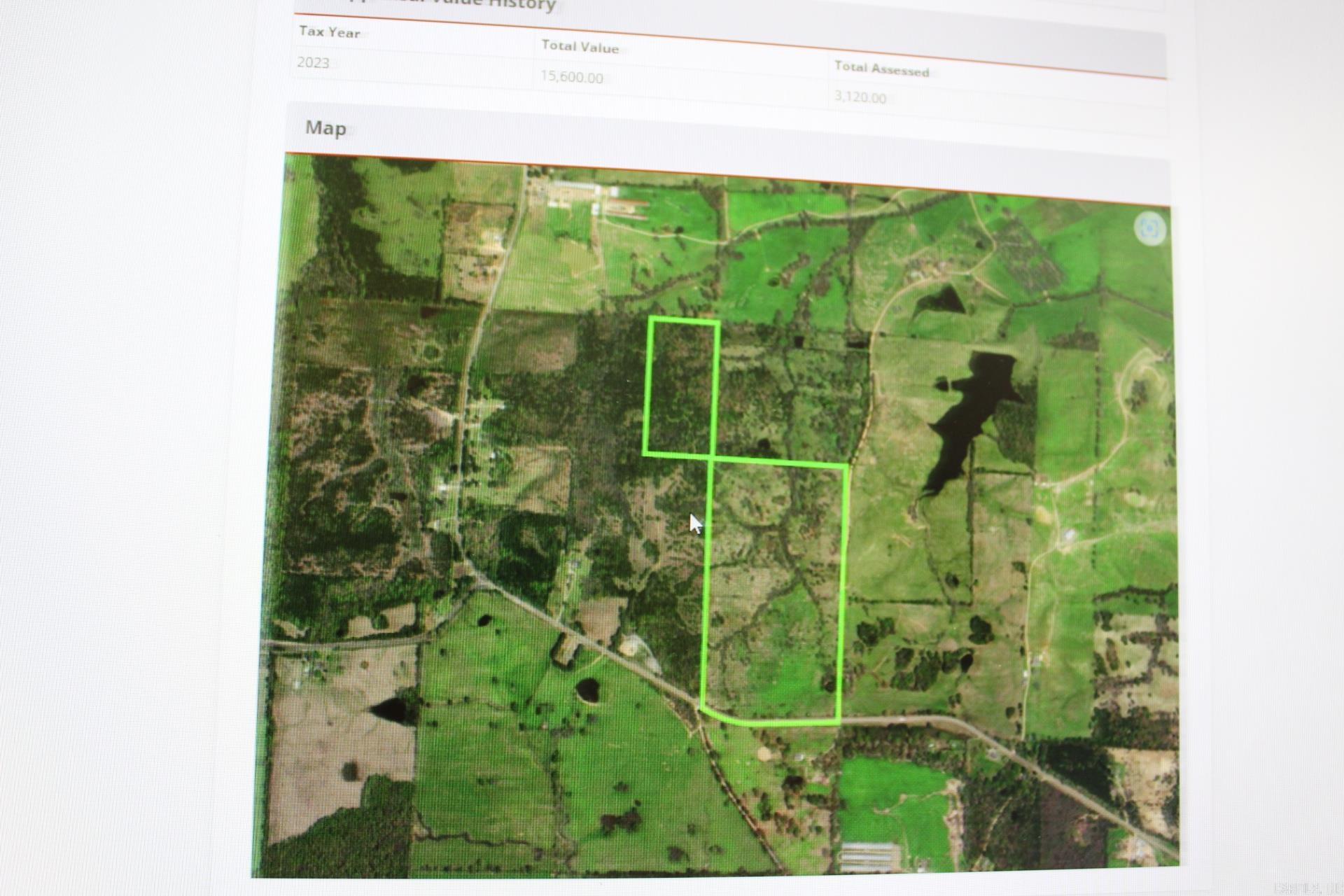Click the dark pond in bottom-left tan field

click(392, 710)
